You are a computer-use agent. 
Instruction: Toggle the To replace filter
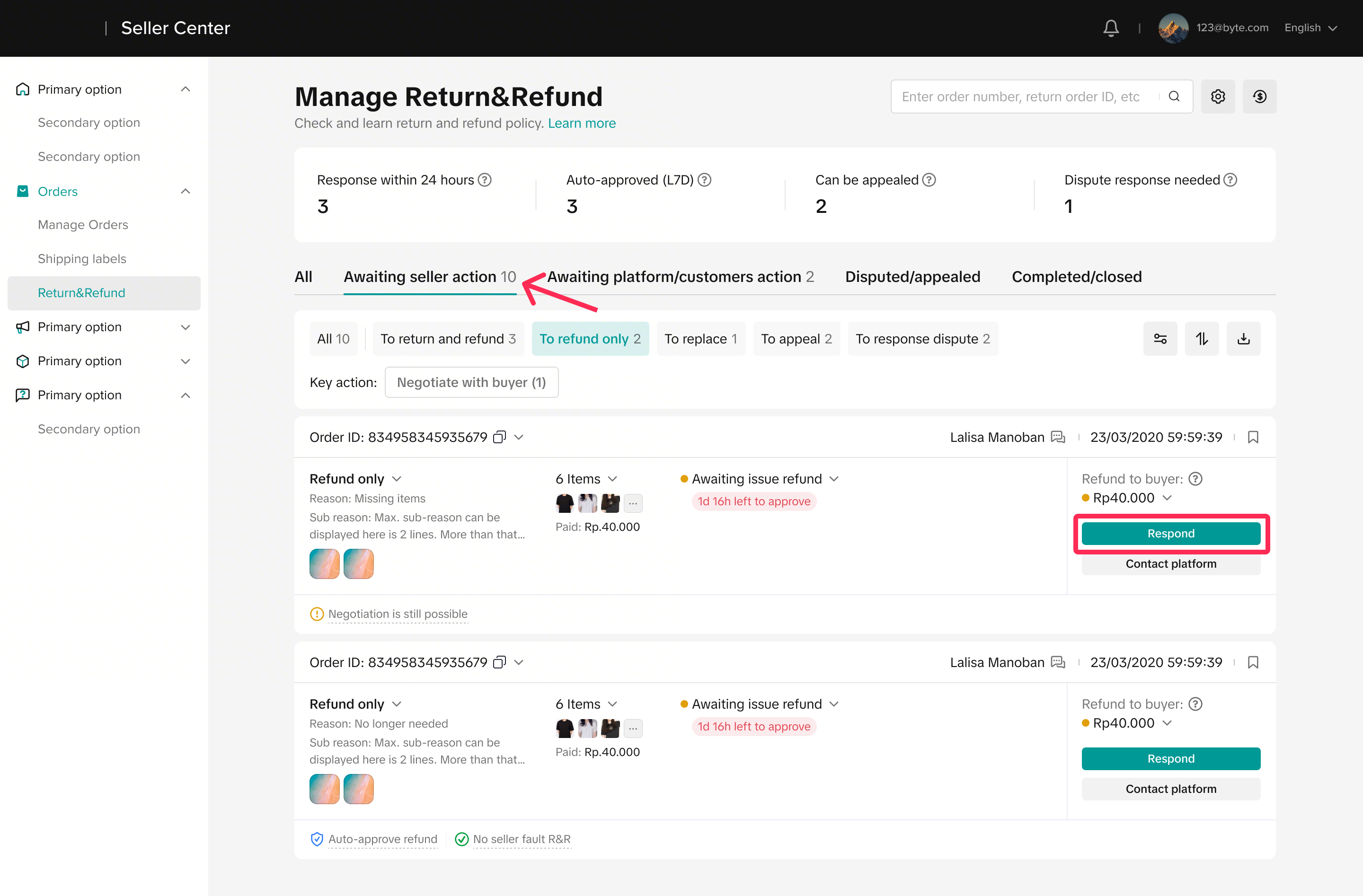(x=701, y=339)
